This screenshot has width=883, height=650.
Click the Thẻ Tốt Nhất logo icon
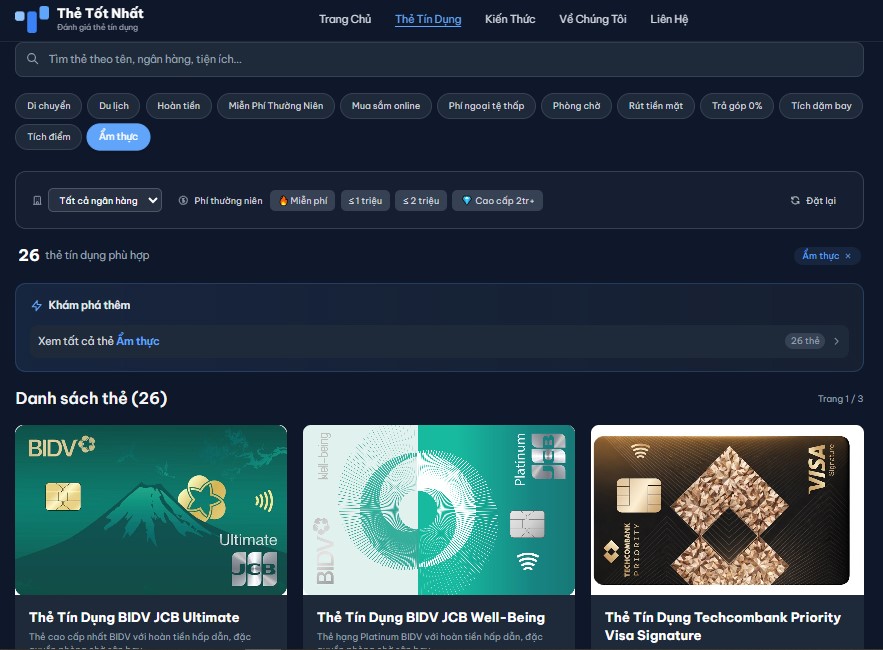click(x=31, y=18)
